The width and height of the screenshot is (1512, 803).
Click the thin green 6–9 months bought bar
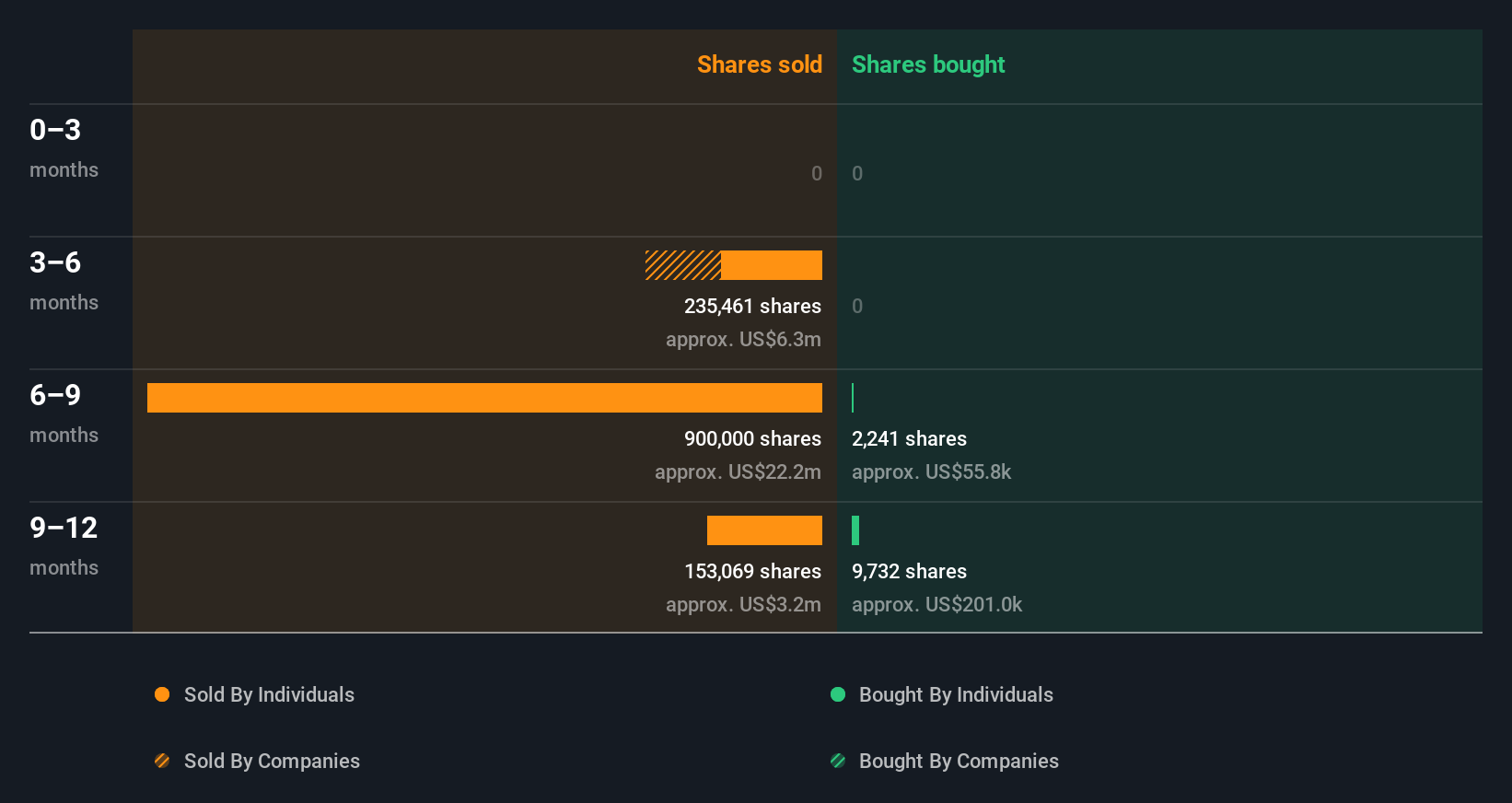click(x=853, y=398)
